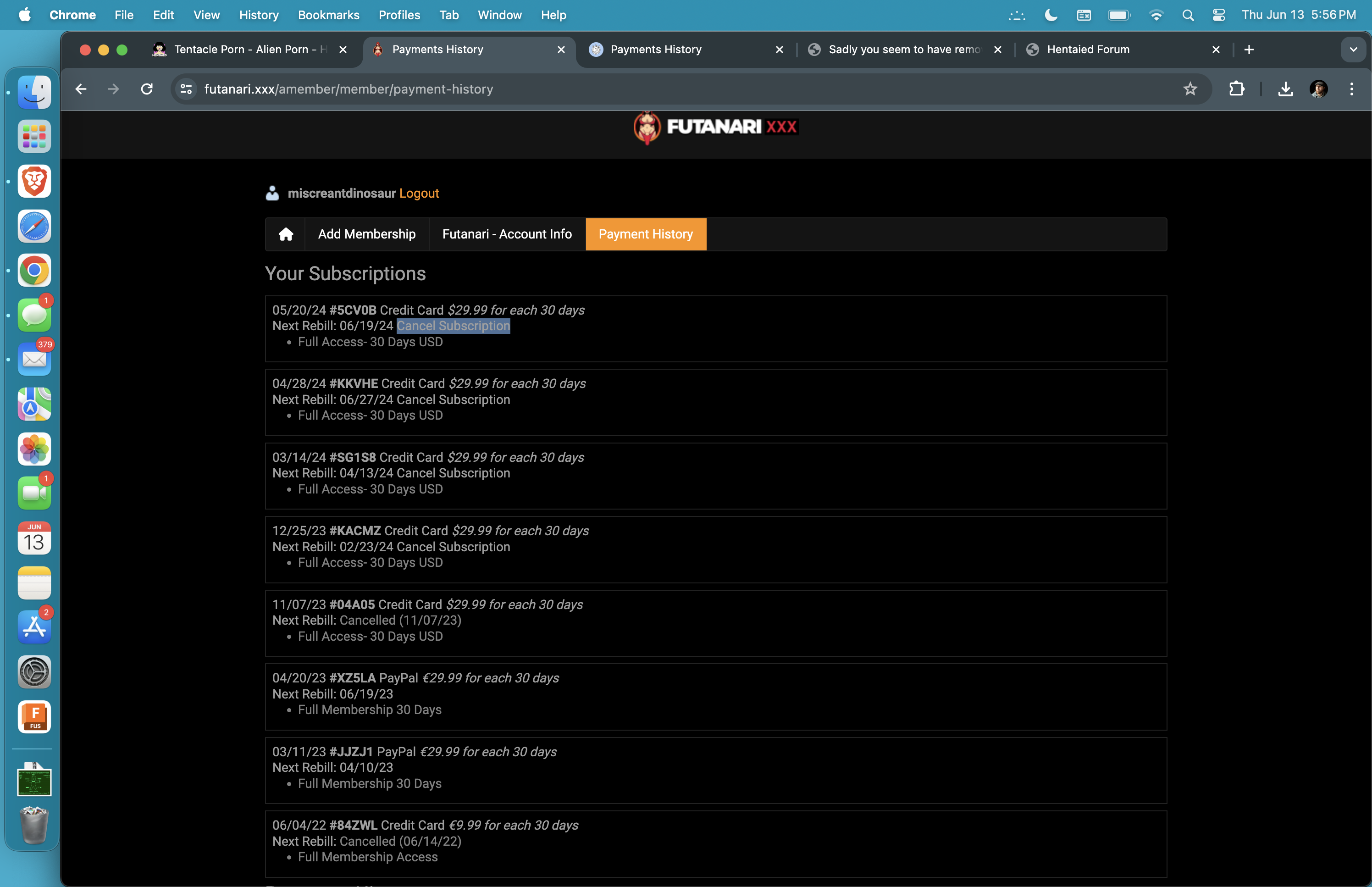Open the Chrome three-dot menu
Viewport: 1372px width, 887px height.
pos(1351,89)
